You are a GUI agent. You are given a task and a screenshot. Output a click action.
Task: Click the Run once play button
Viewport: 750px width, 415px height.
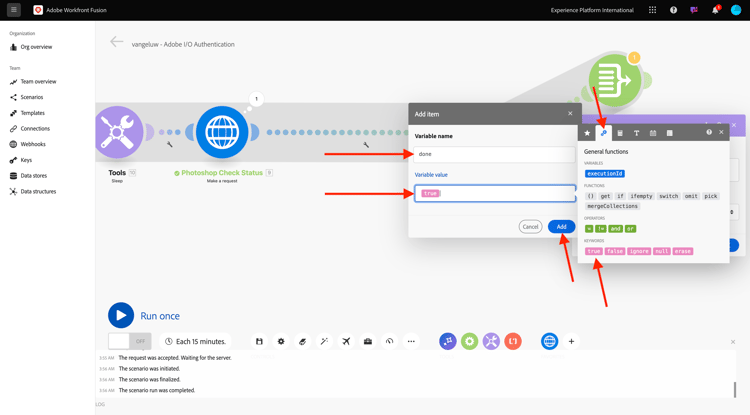121,315
